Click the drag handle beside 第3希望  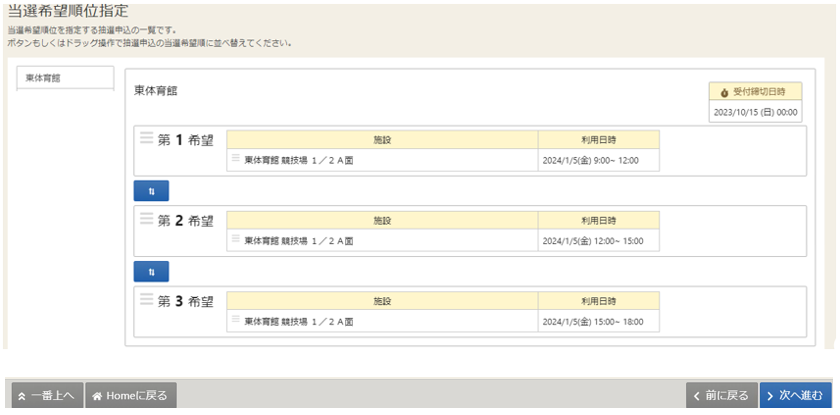pyautogui.click(x=146, y=299)
